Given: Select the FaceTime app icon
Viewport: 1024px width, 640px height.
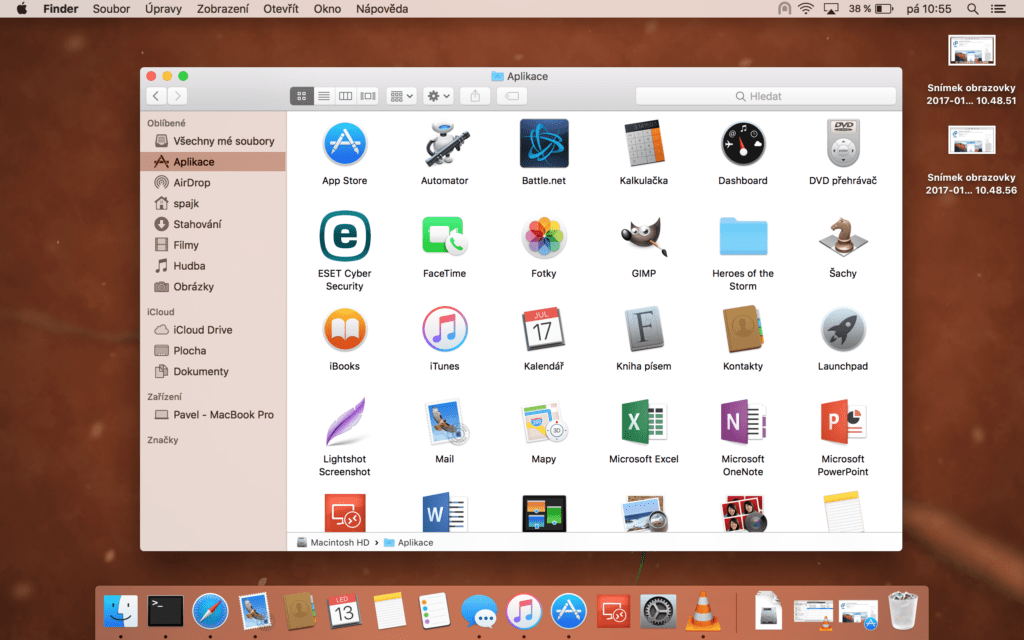Looking at the screenshot, I should [444, 236].
